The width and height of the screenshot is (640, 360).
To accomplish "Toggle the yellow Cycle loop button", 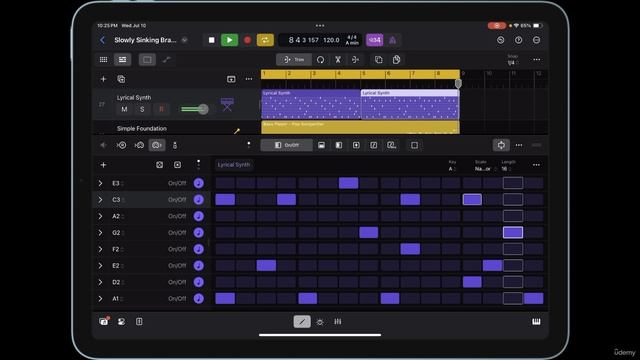I will point(265,40).
